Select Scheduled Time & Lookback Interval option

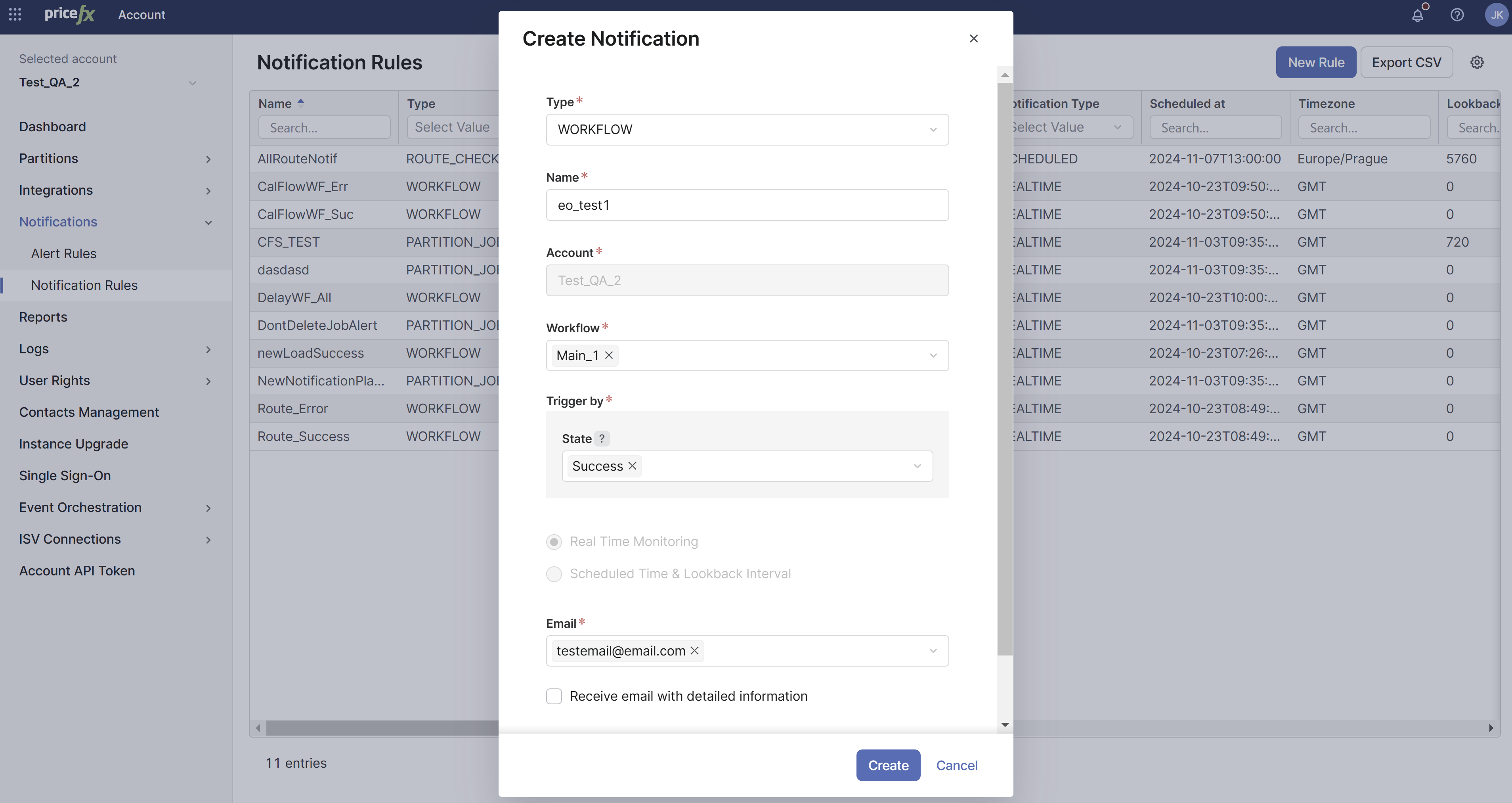coord(554,574)
